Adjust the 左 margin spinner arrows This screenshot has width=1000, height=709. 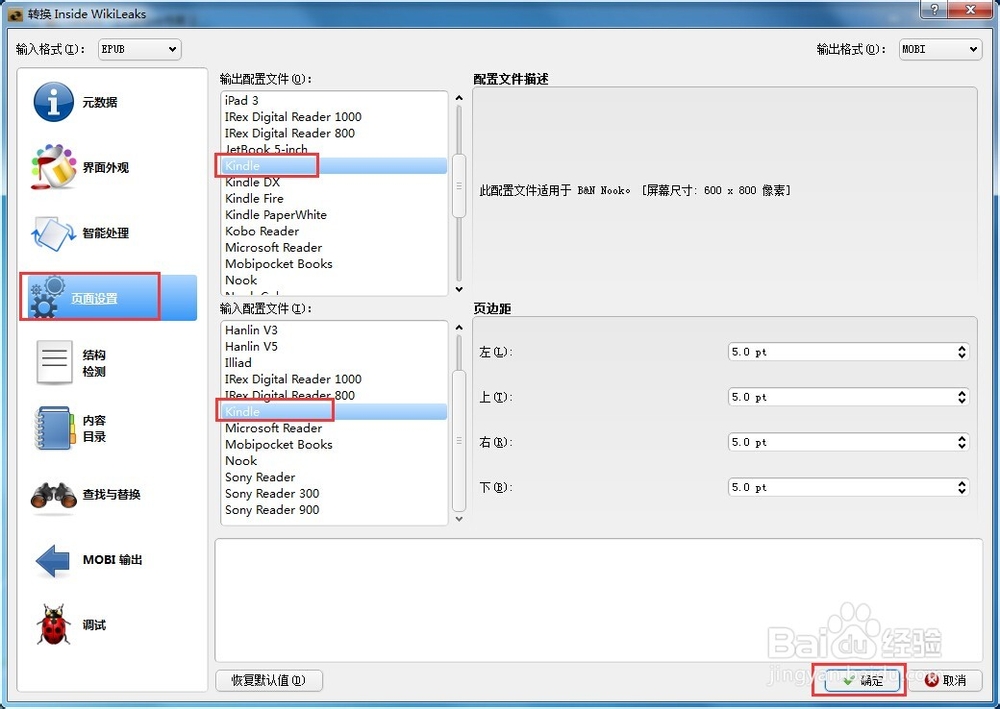click(x=962, y=352)
